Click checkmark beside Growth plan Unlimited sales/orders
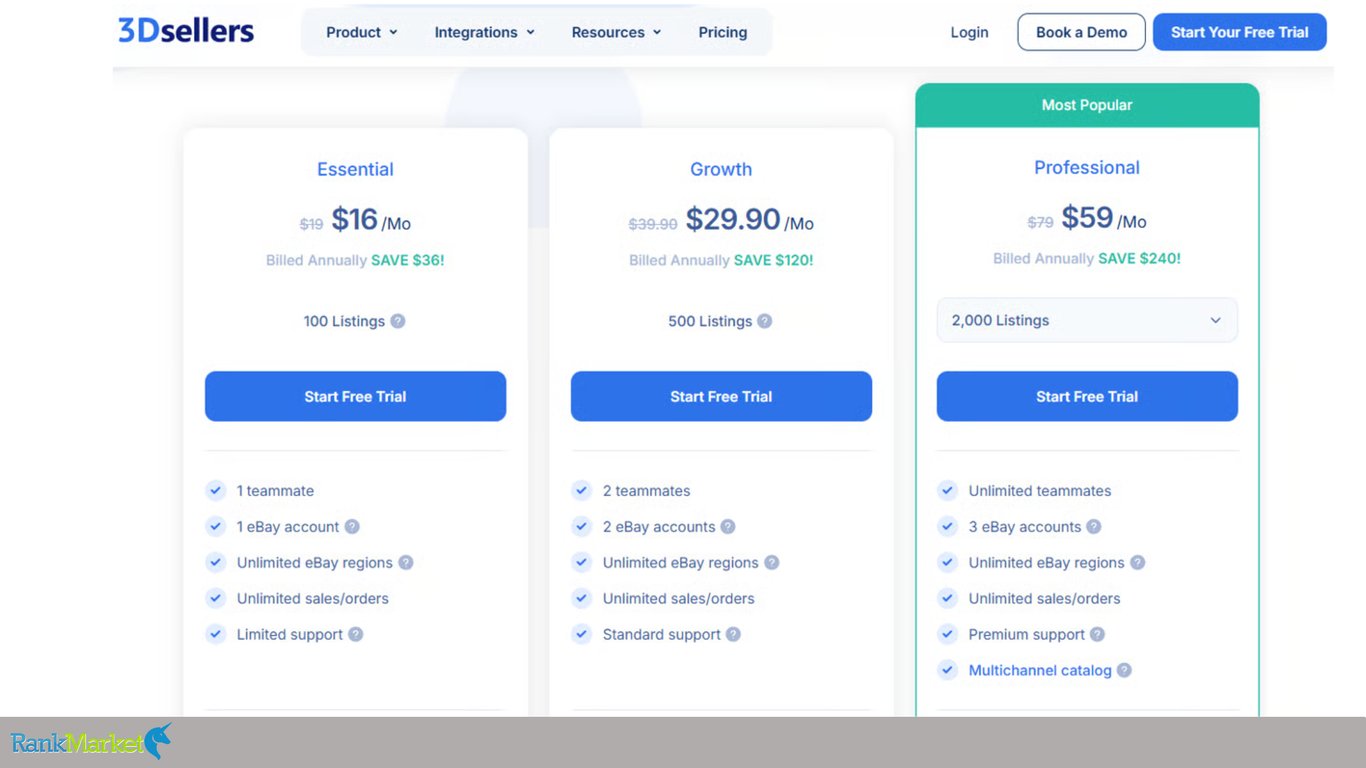The width and height of the screenshot is (1366, 768). pyautogui.click(x=582, y=598)
